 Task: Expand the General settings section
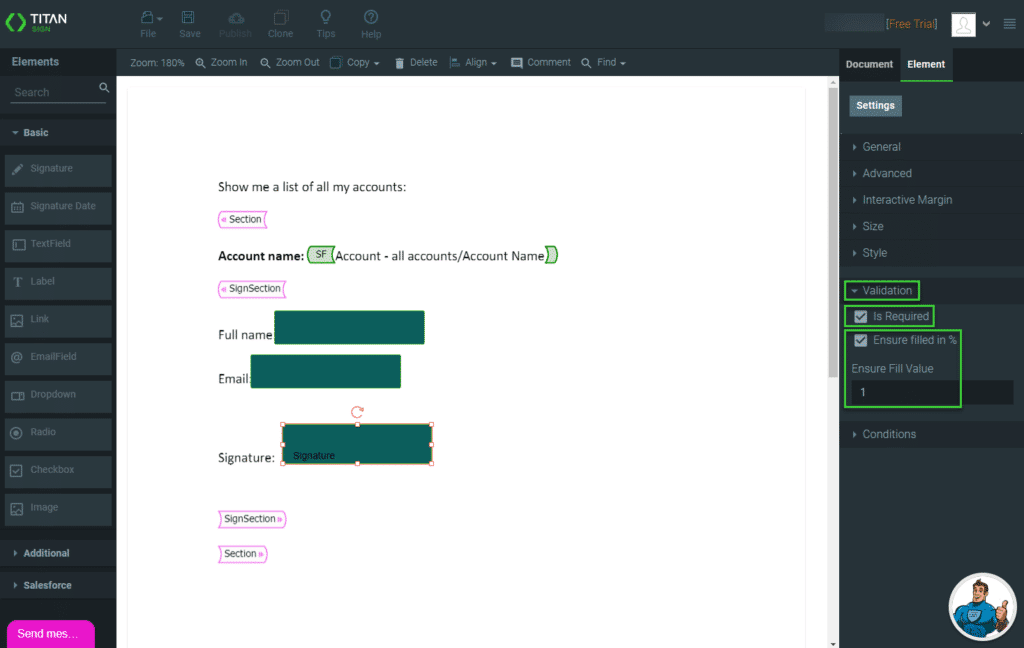tap(881, 147)
